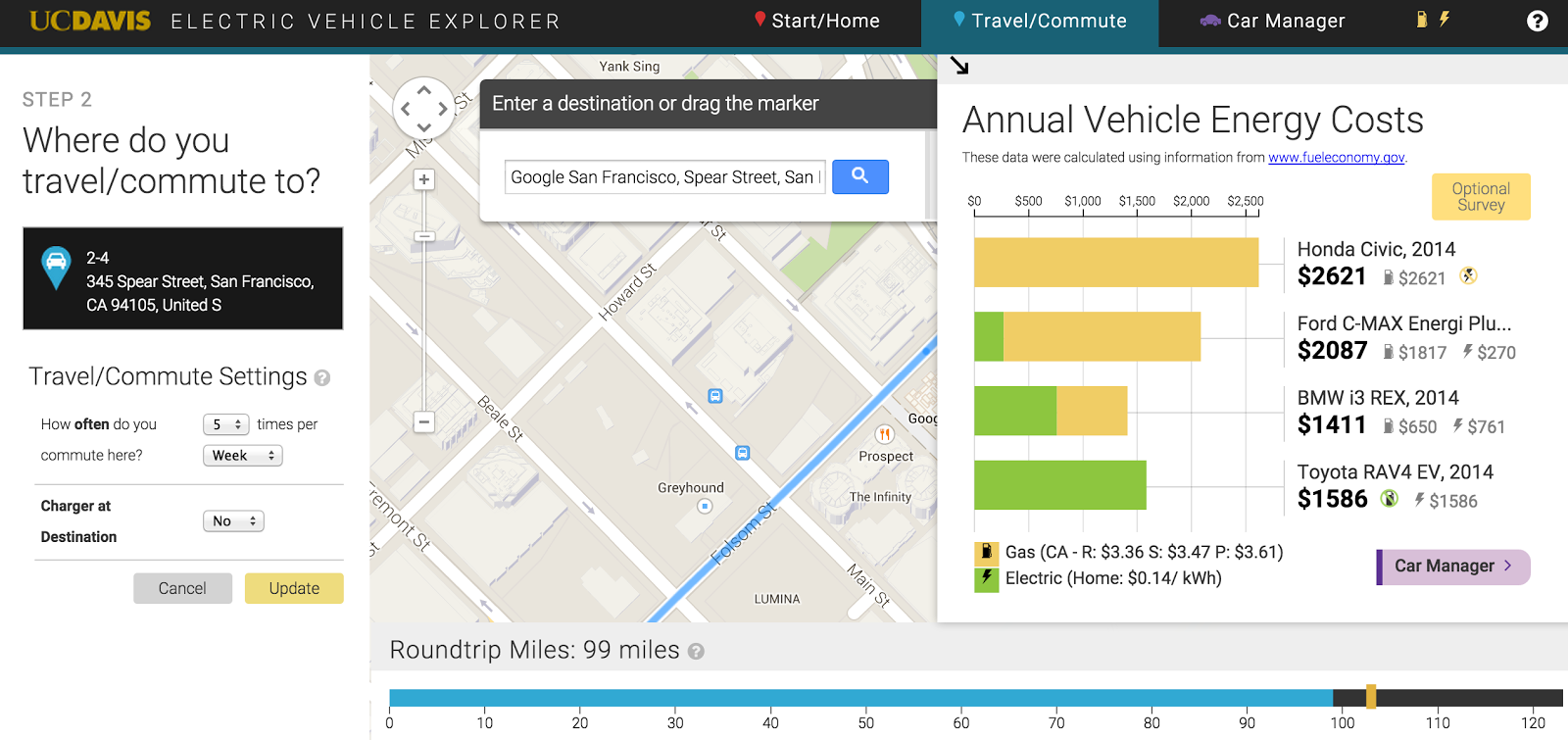
Task: Click the lightning bolt icon in header
Action: click(x=1445, y=20)
